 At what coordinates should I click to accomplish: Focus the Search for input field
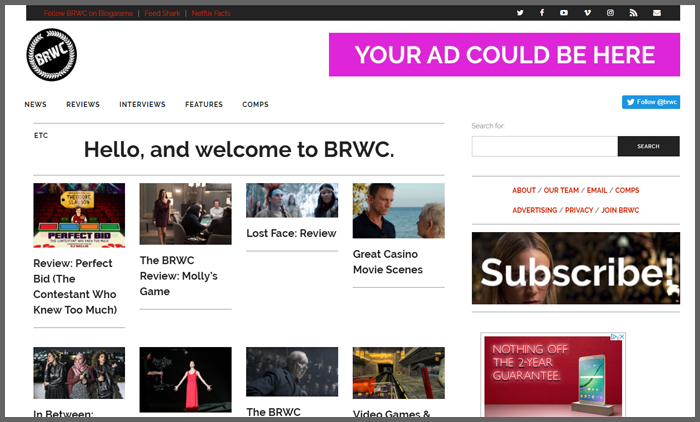(x=545, y=146)
